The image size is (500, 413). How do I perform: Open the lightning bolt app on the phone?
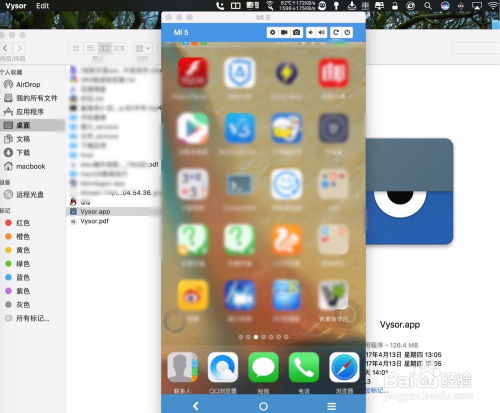tap(287, 72)
